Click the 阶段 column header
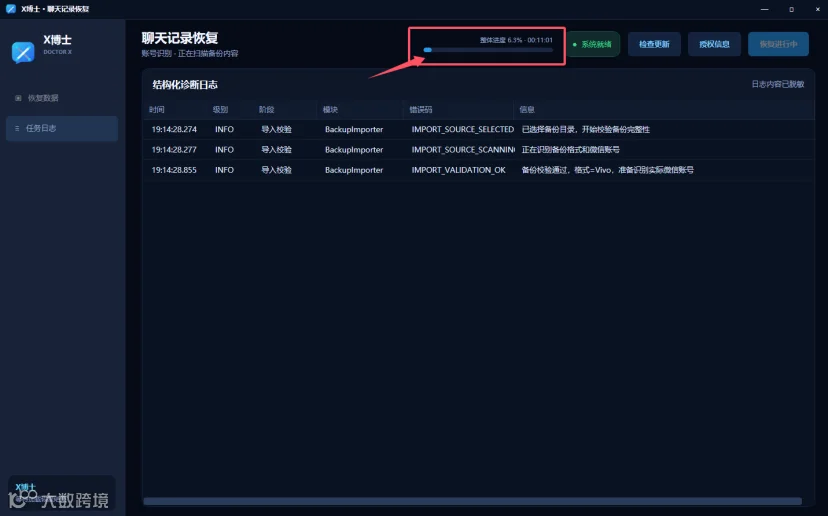 pos(267,110)
